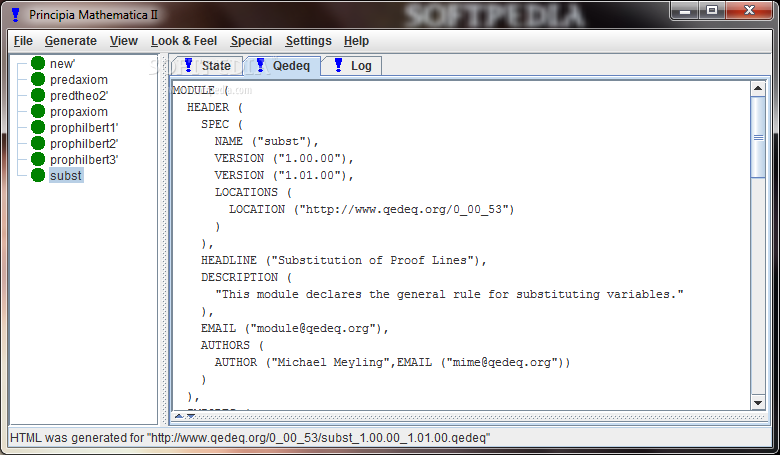Click the green circle next to propaxiom
The height and width of the screenshot is (455, 780).
point(38,111)
